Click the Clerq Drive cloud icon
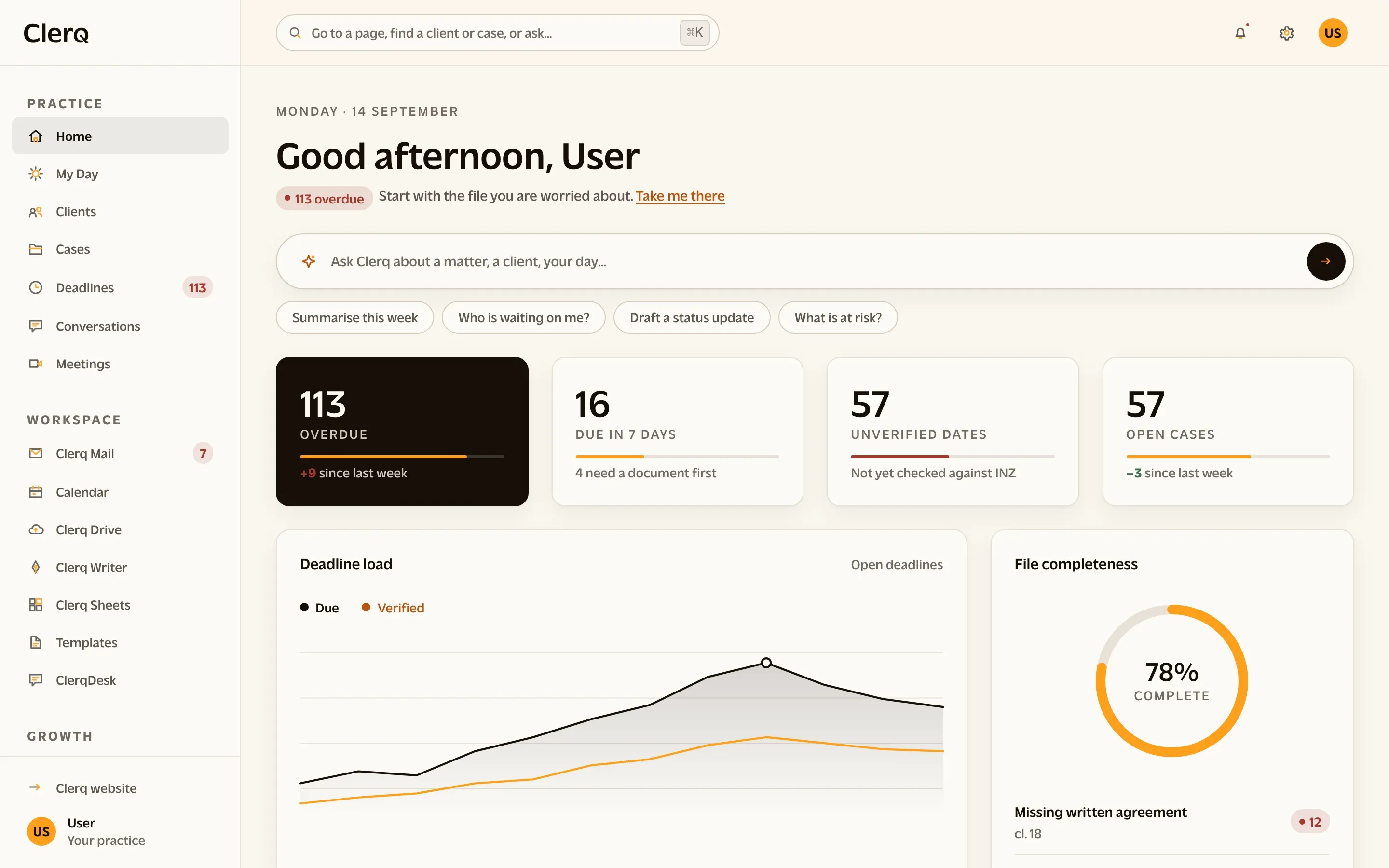The height and width of the screenshot is (868, 1389). point(36,529)
